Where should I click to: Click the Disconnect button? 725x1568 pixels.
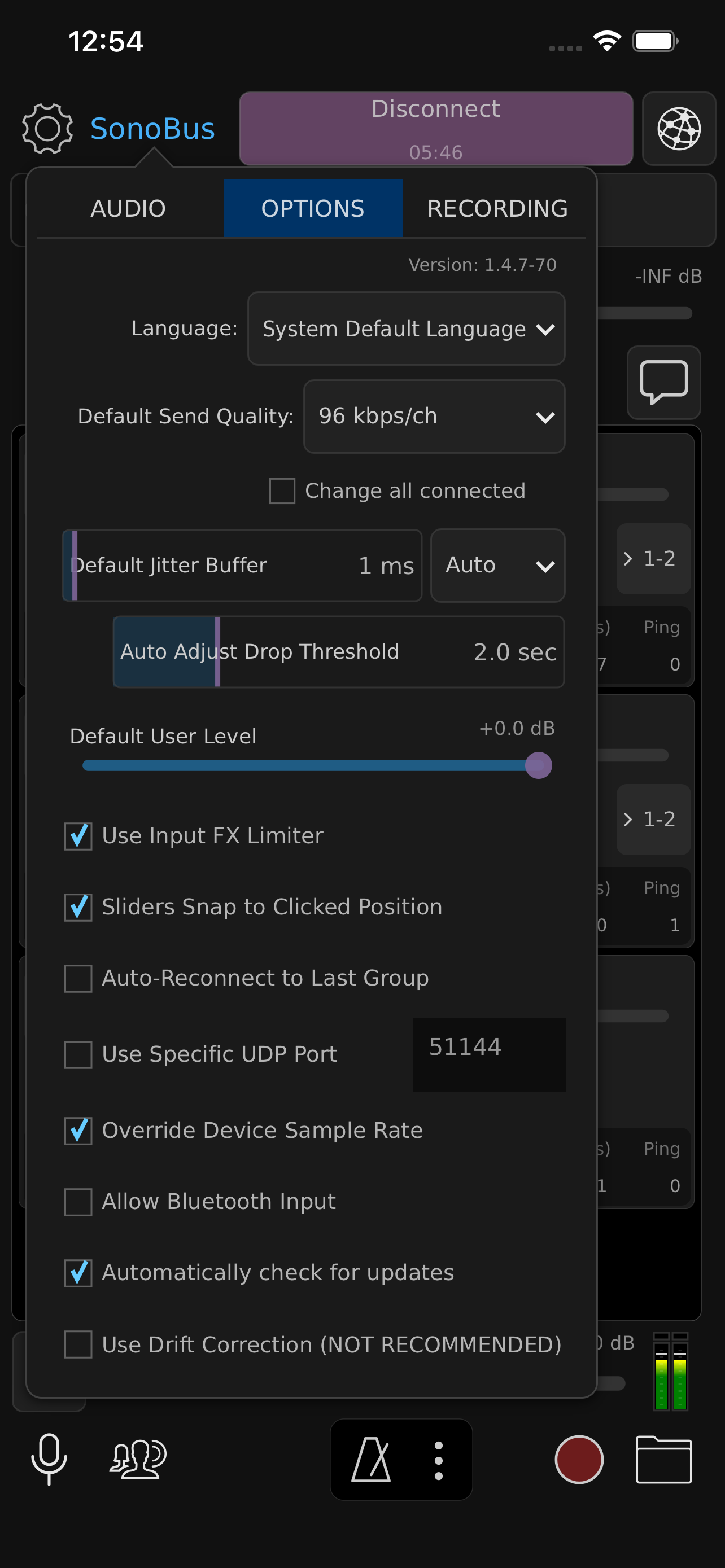coord(436,129)
